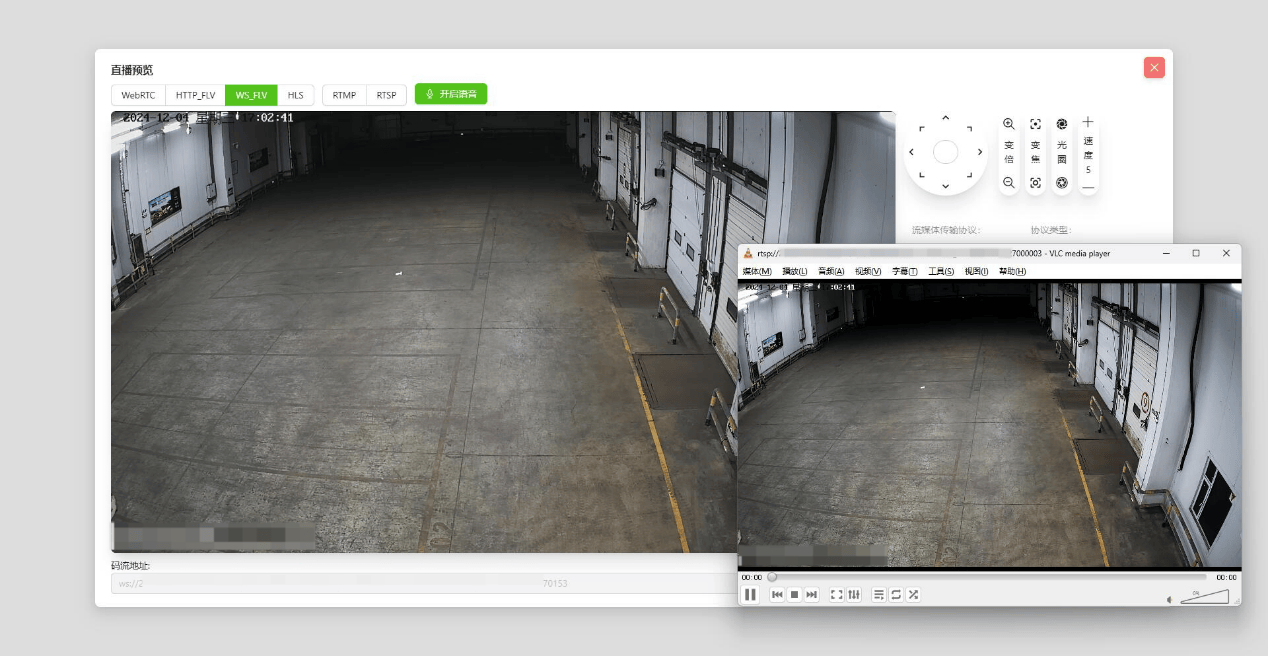Switch to WebRTC stream tab
Image resolution: width=1268 pixels, height=656 pixels.
tap(138, 95)
